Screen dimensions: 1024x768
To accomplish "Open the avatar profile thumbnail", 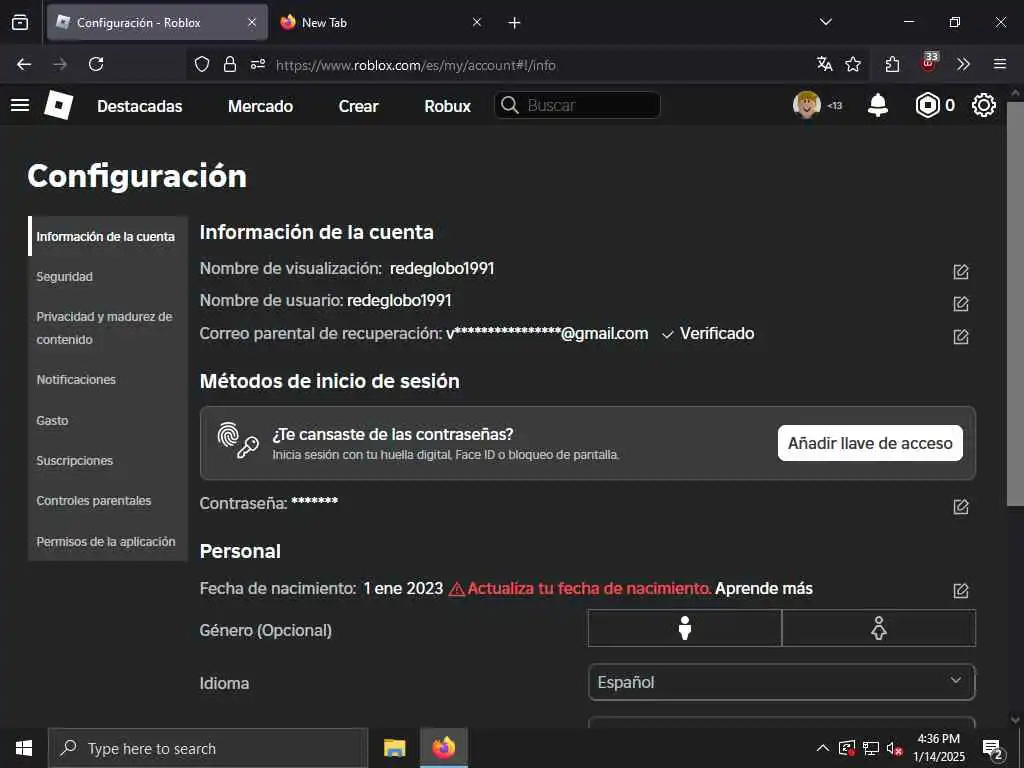I will point(807,104).
